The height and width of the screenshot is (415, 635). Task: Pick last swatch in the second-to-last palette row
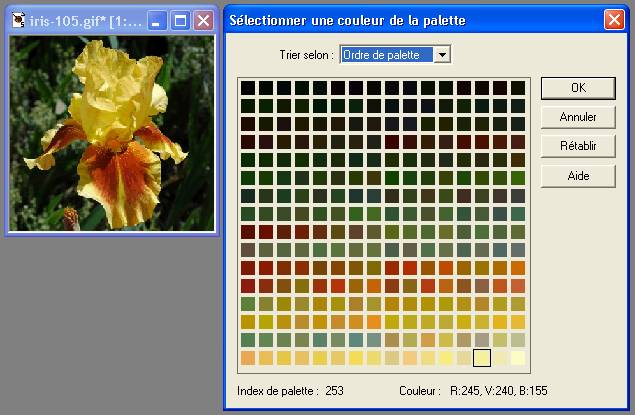[518, 340]
